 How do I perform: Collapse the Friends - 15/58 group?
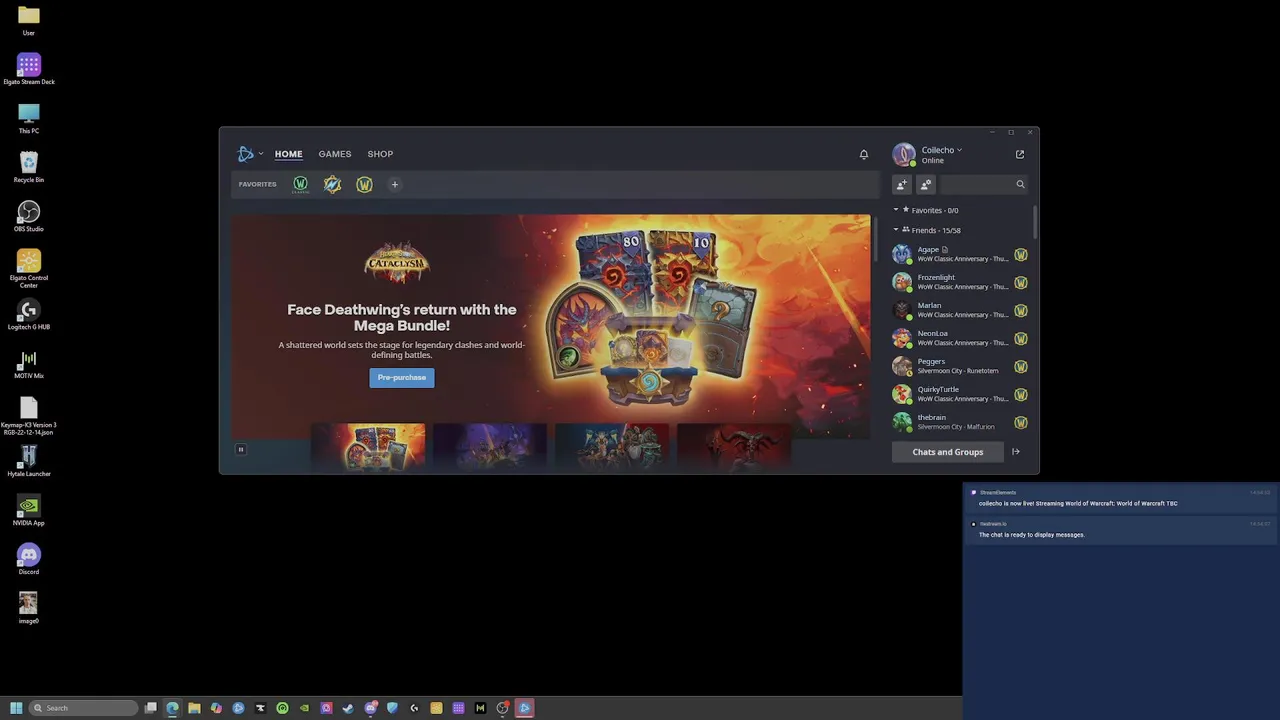[896, 230]
